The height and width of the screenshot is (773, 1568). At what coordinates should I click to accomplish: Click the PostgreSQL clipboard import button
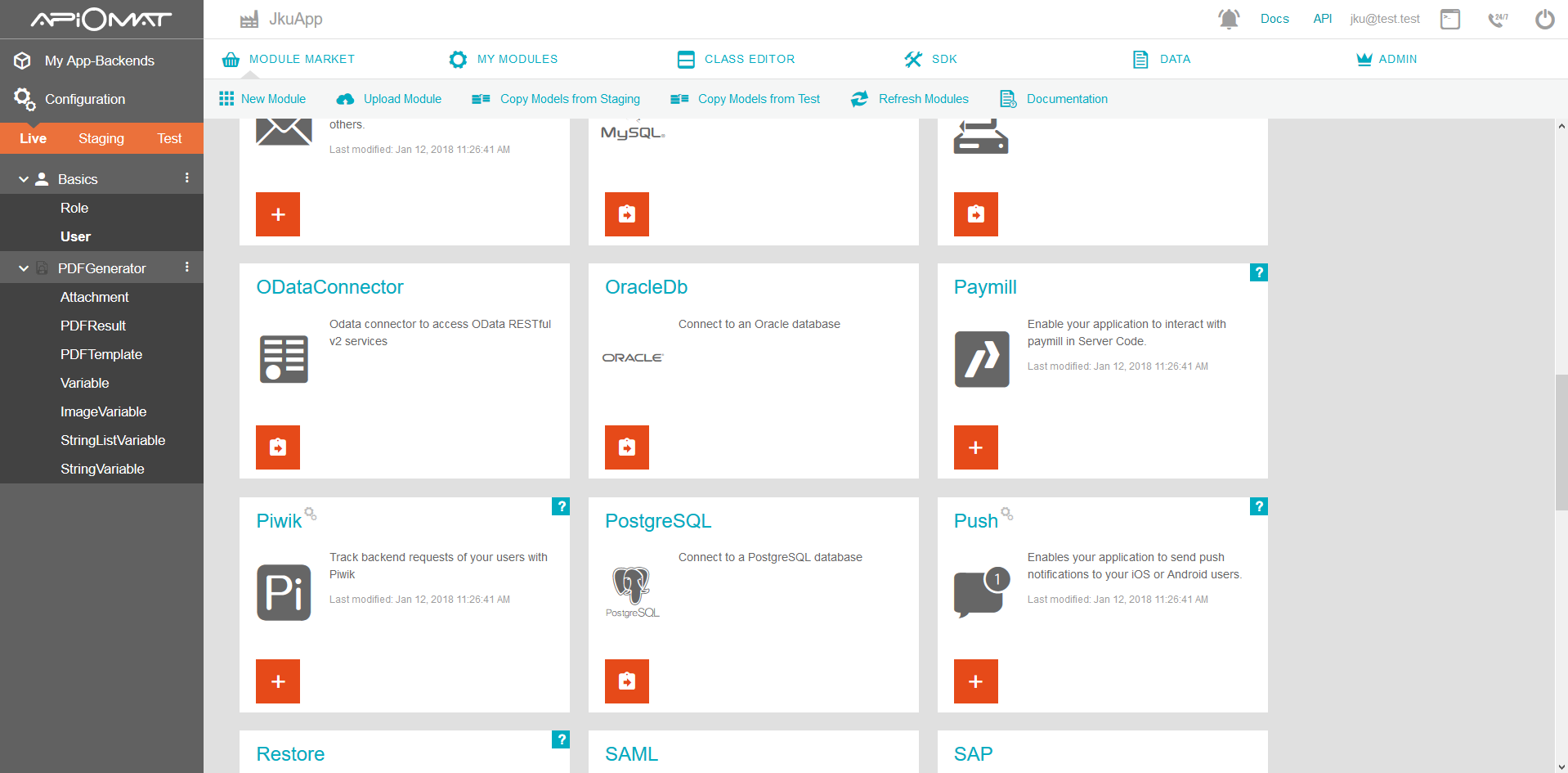[627, 681]
